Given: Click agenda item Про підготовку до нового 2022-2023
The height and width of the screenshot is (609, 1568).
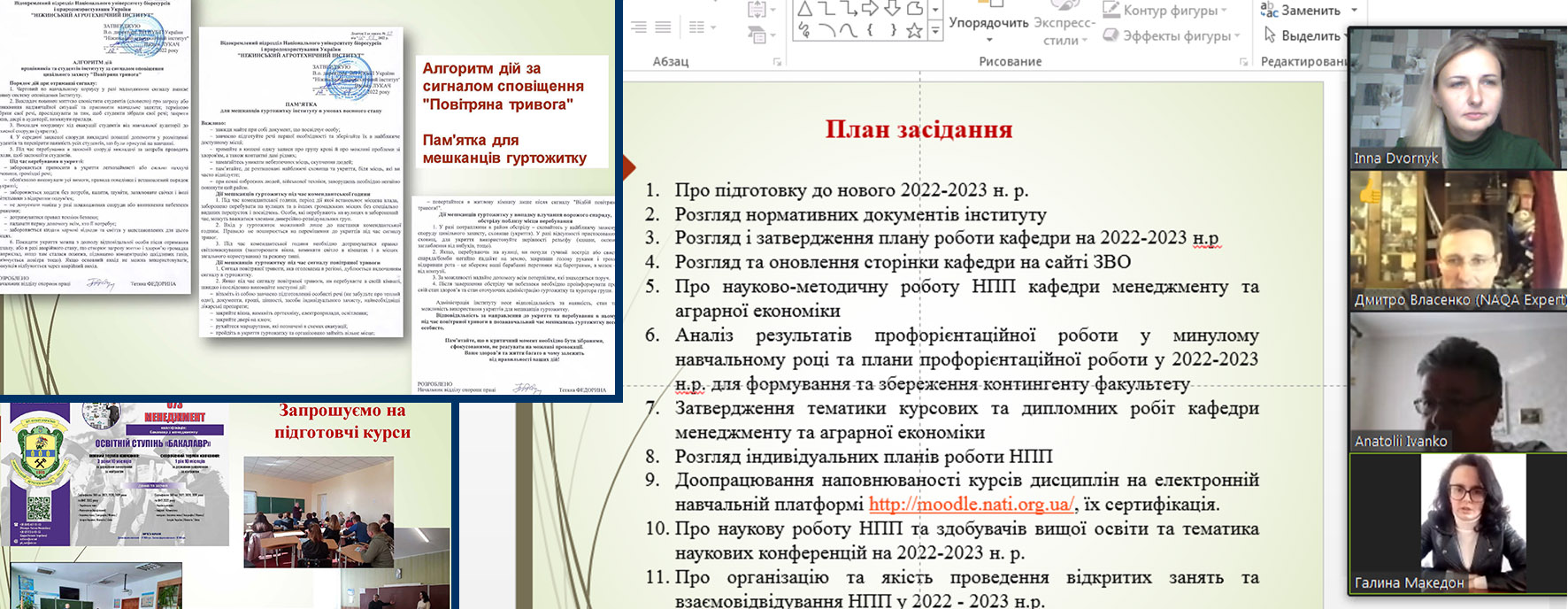Looking at the screenshot, I should click(851, 189).
